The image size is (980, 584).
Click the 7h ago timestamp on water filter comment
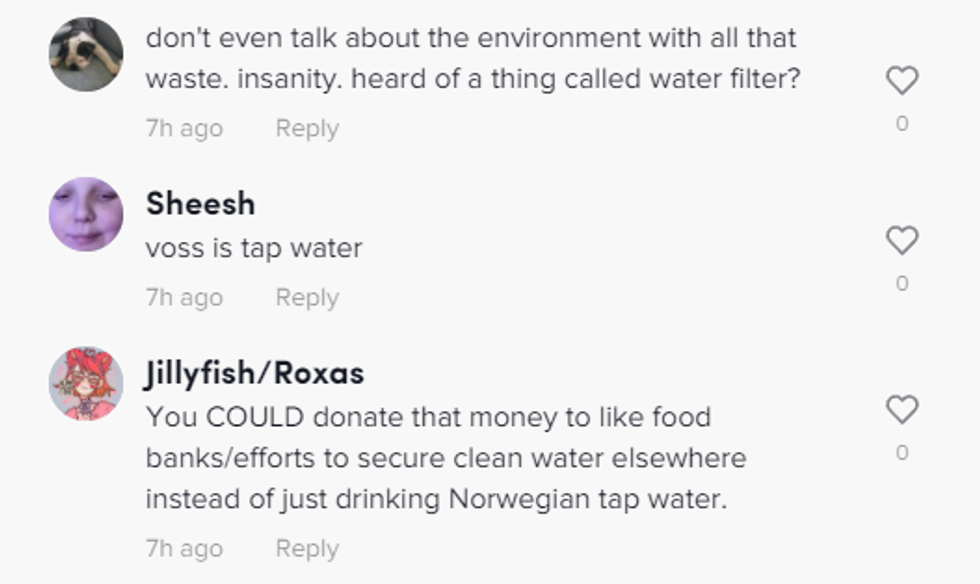tap(184, 128)
